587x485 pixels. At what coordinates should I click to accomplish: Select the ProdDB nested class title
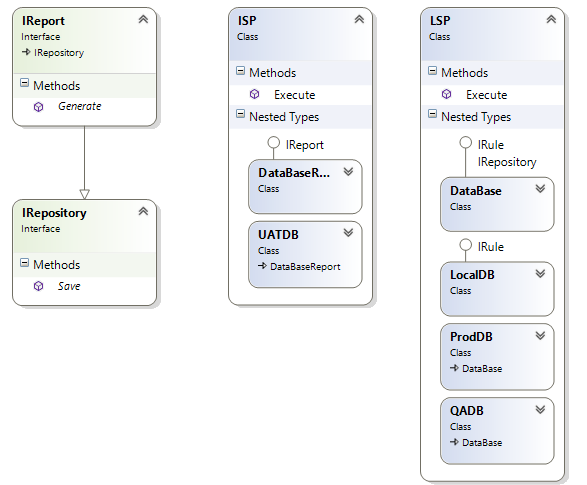tap(471, 337)
